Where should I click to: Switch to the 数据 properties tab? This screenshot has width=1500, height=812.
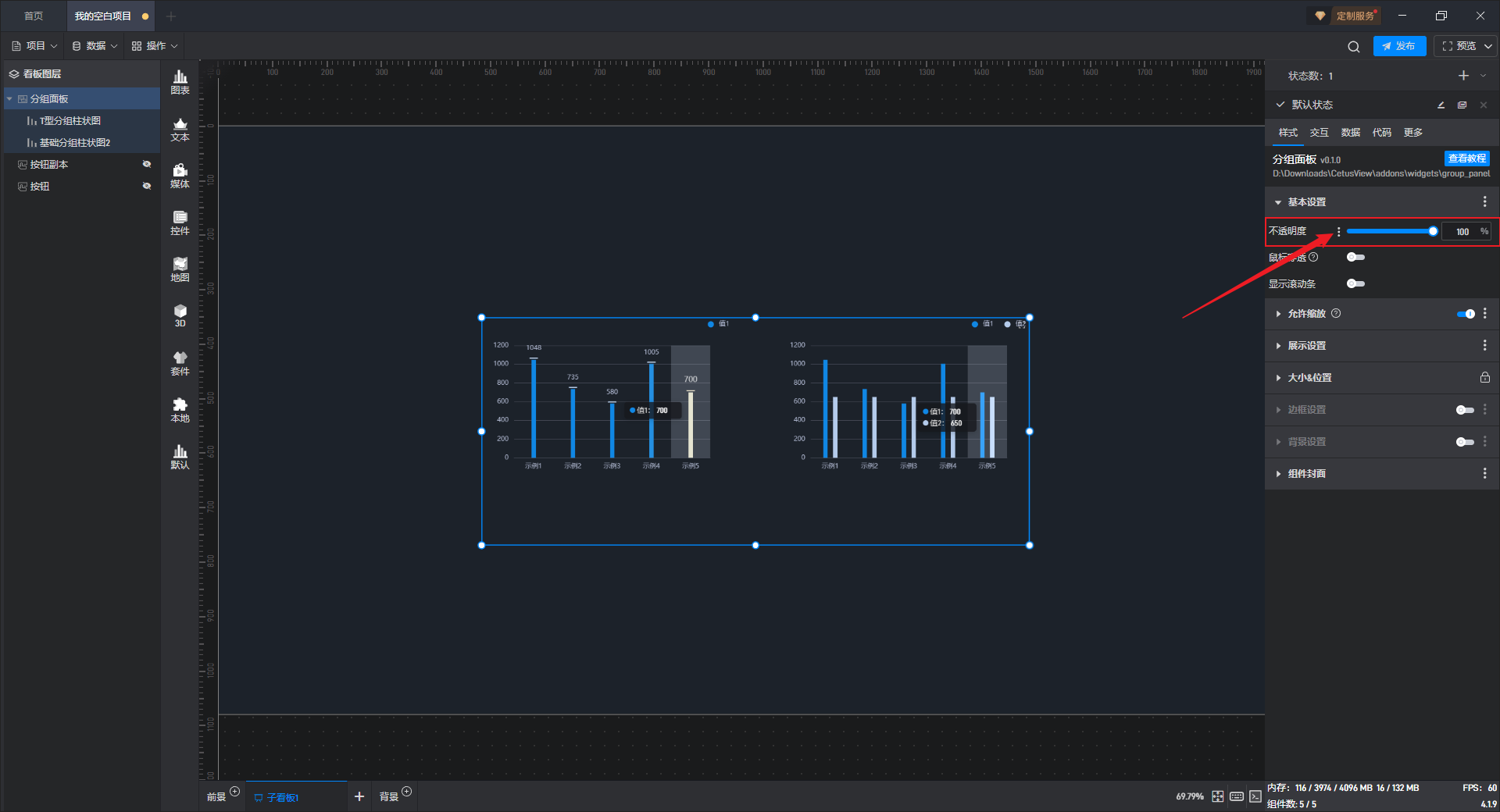[1350, 133]
